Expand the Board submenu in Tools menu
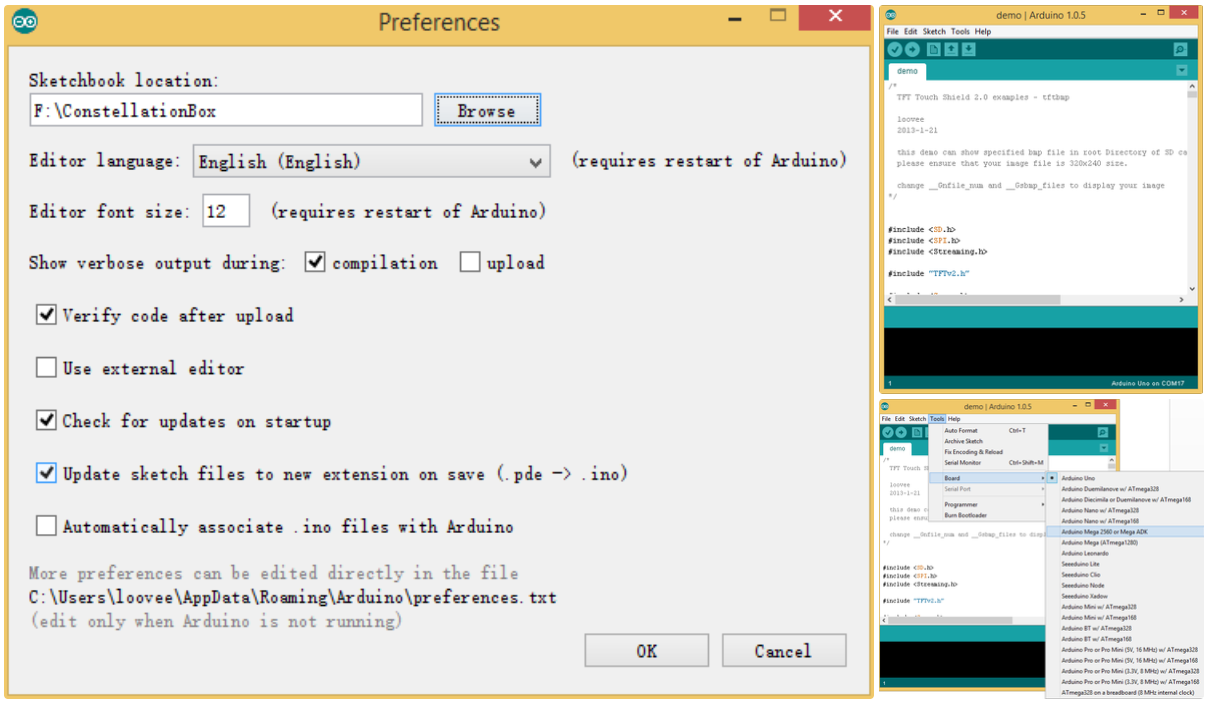Viewport: 1210px width, 703px height. click(x=988, y=478)
